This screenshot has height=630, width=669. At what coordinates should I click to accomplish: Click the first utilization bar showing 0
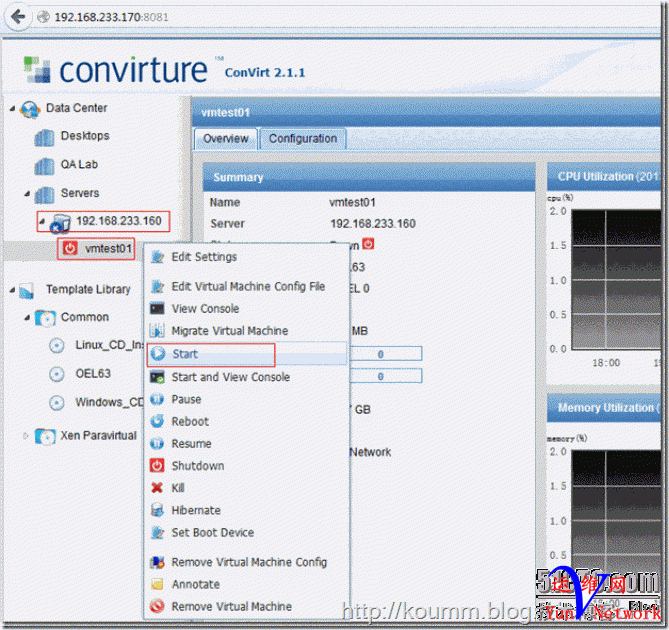385,354
